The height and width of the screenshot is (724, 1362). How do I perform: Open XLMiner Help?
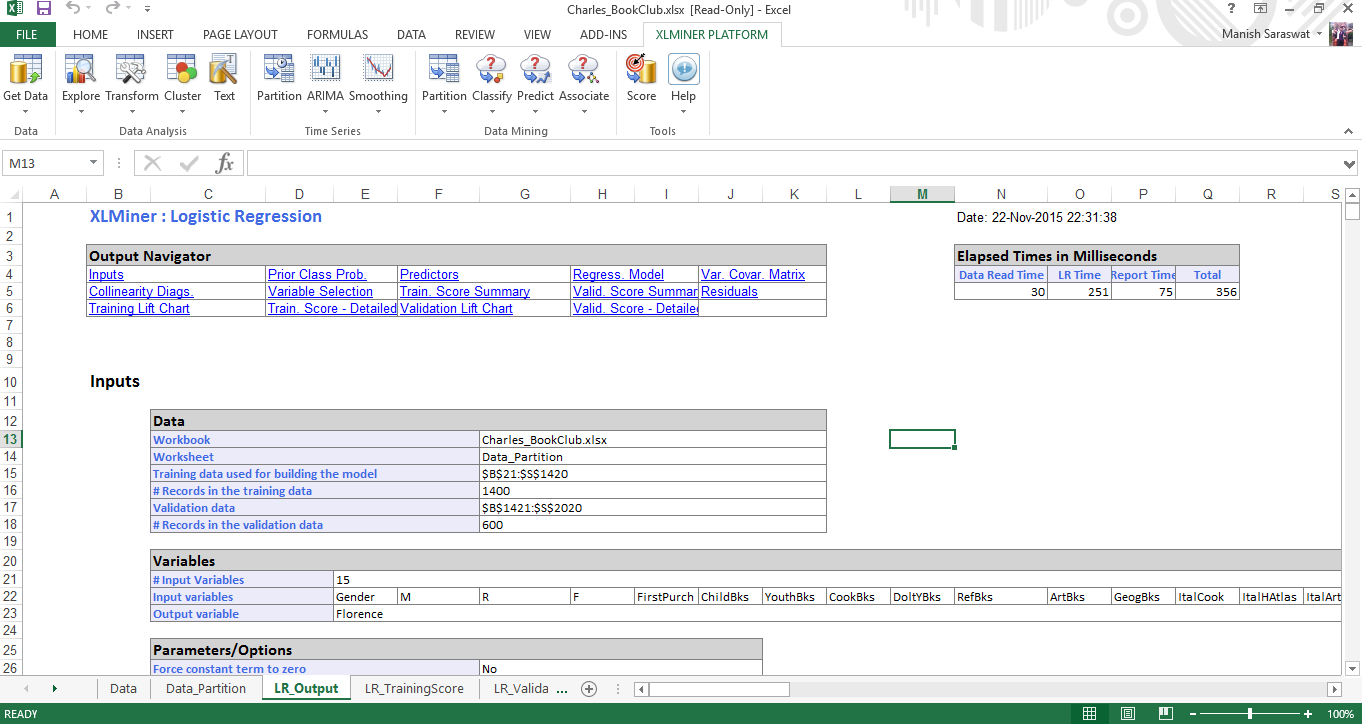pos(683,80)
